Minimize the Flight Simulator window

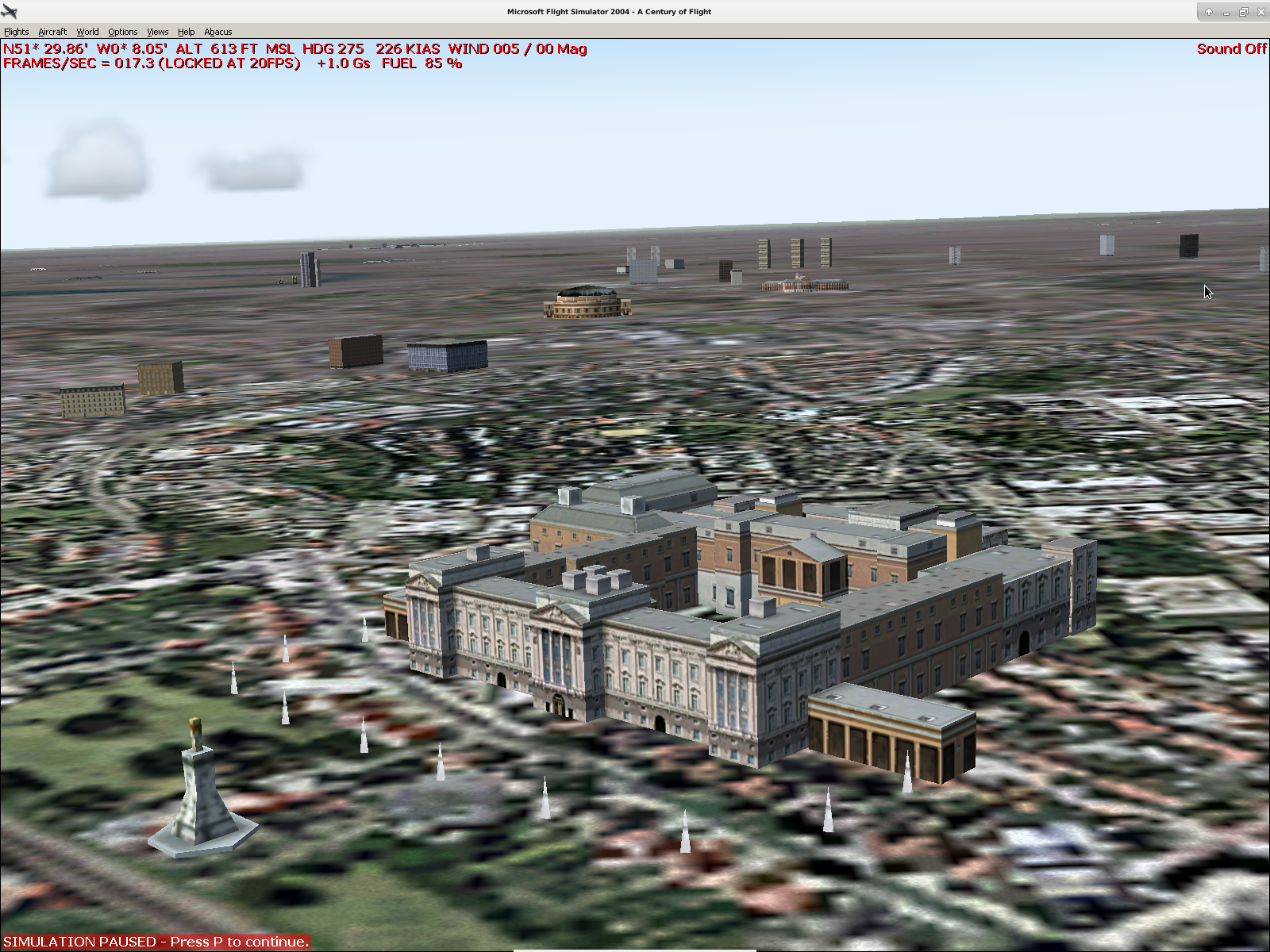[1226, 12]
